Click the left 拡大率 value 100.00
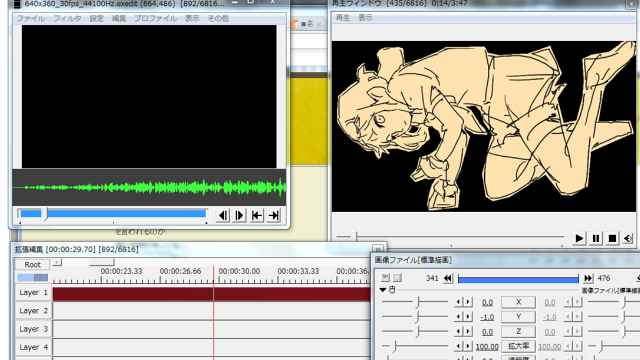 (487, 347)
